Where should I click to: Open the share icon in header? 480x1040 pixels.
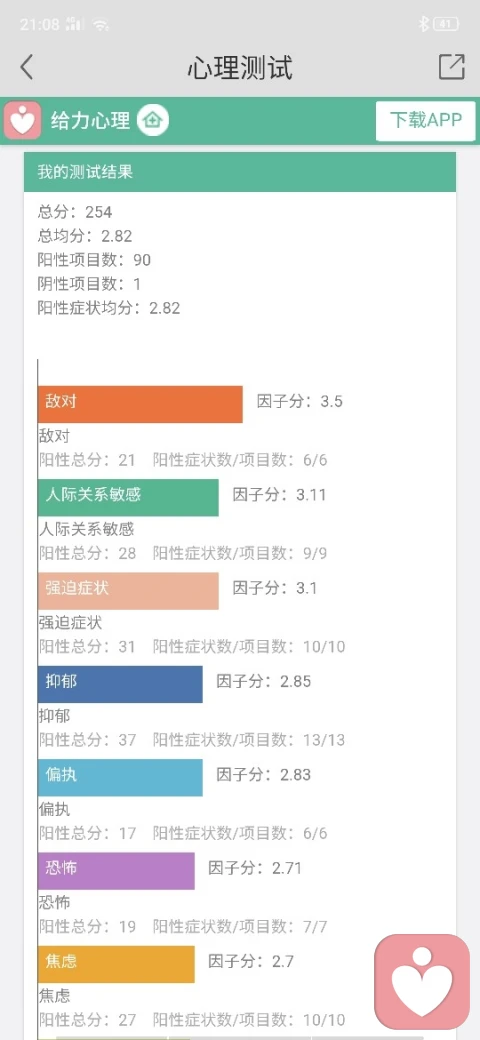coord(451,67)
